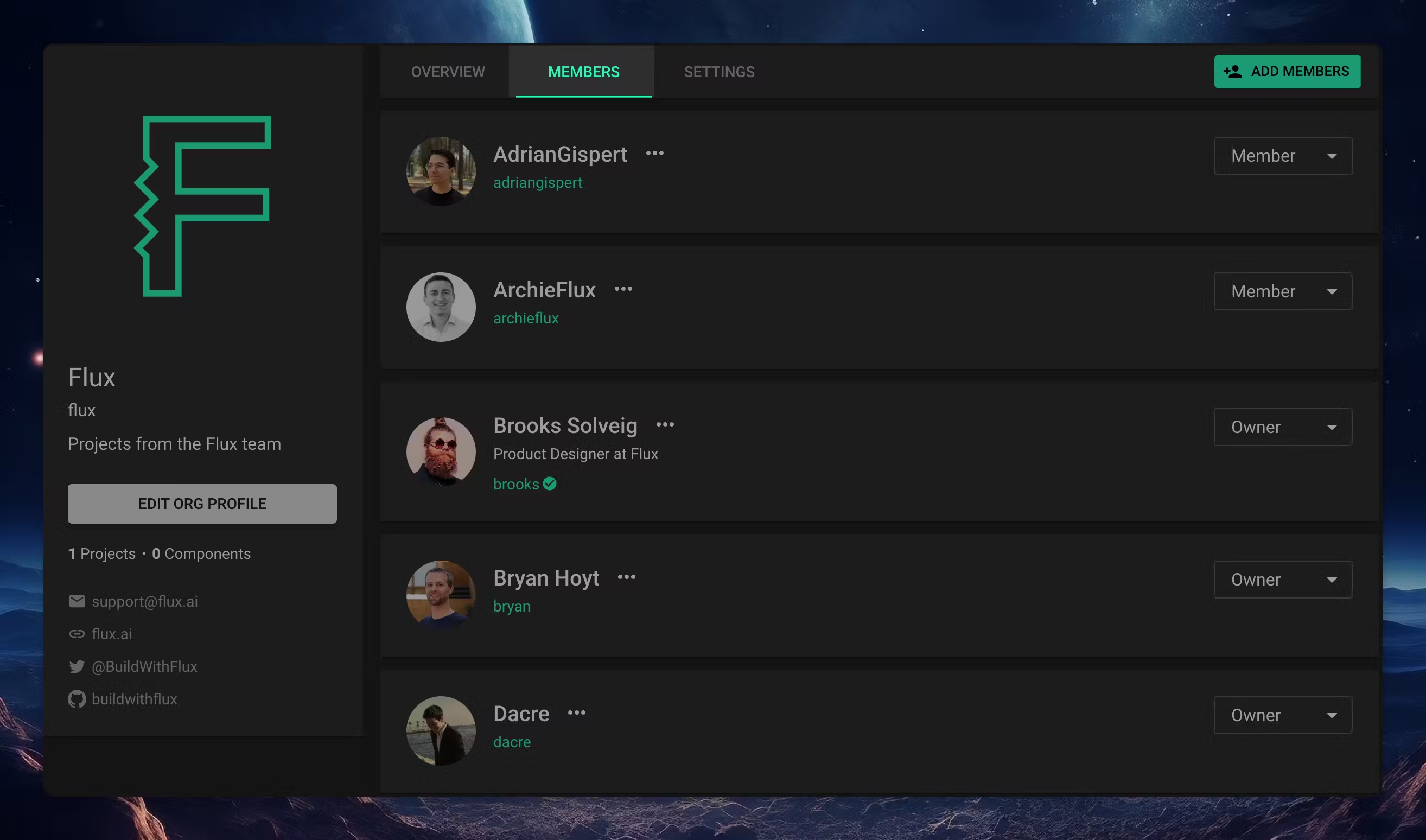1426x840 pixels.
Task: Click the Add Members button
Action: (x=1287, y=71)
